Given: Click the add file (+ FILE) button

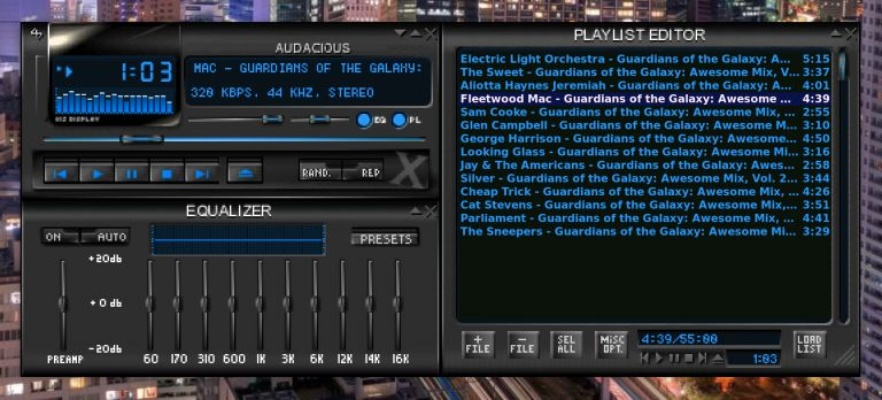Looking at the screenshot, I should pyautogui.click(x=478, y=345).
